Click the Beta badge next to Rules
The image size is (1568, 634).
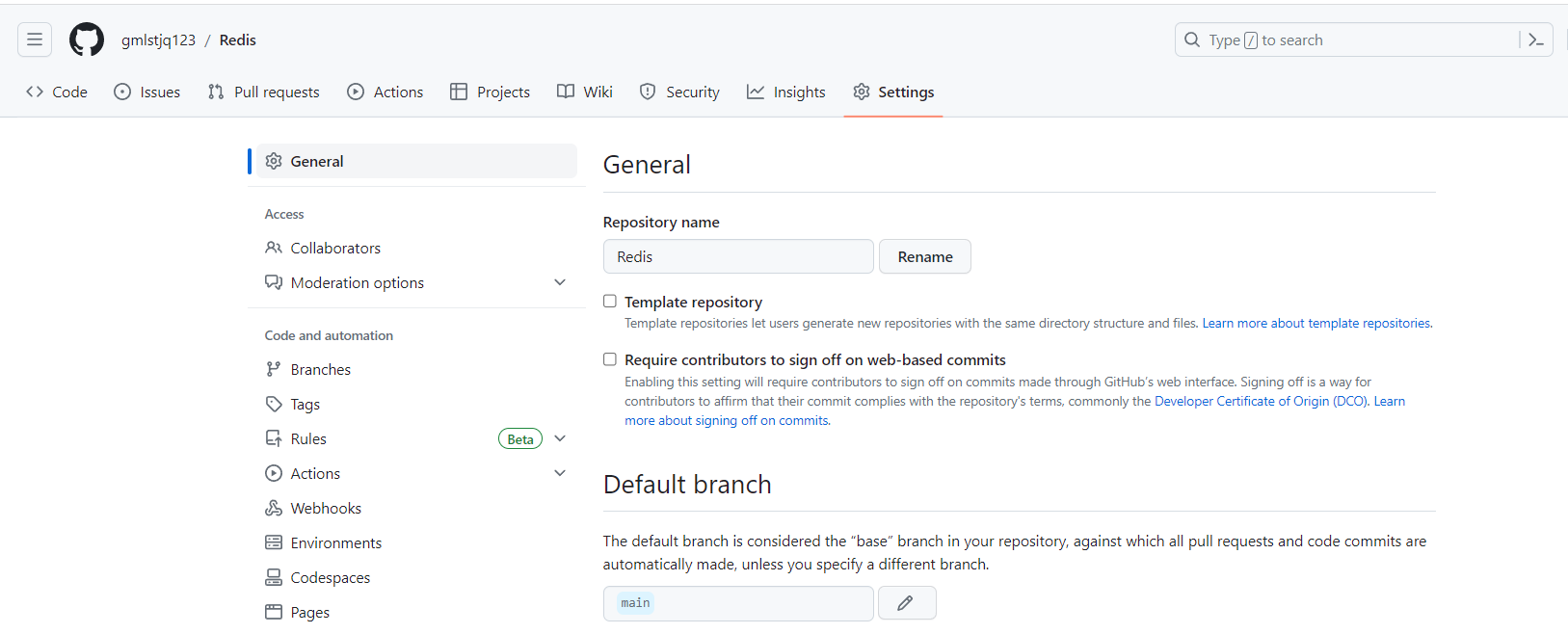tap(520, 438)
